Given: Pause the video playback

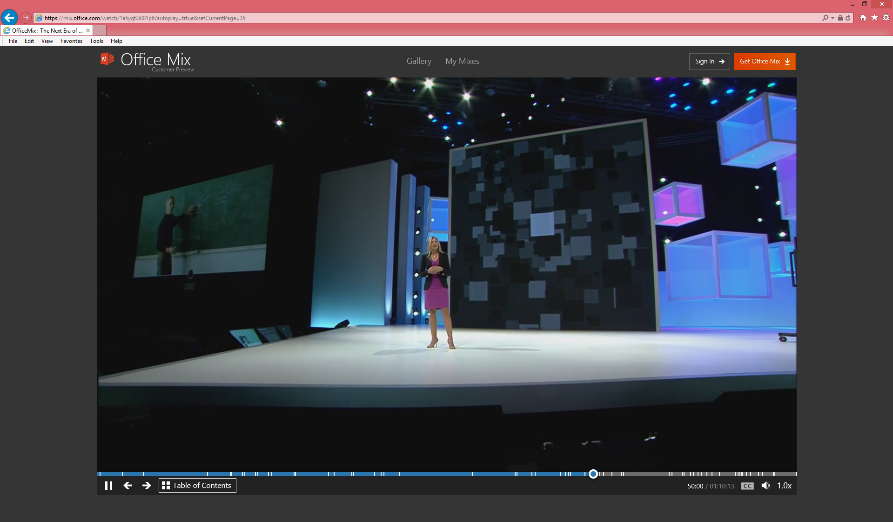Looking at the screenshot, I should tap(108, 486).
